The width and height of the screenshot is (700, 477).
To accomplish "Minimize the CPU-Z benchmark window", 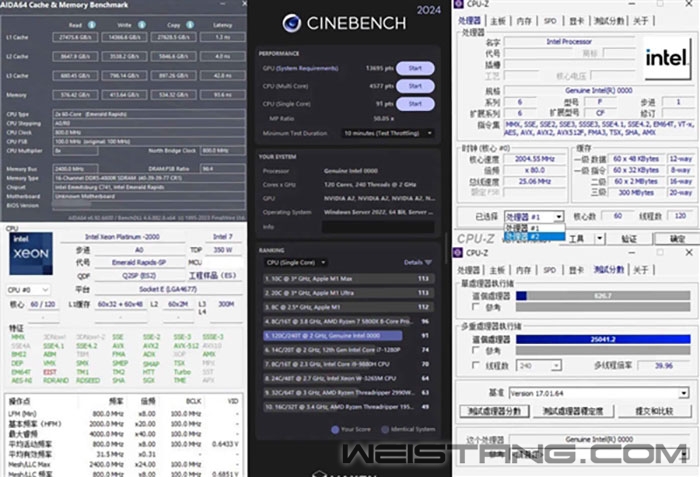I will (631, 253).
